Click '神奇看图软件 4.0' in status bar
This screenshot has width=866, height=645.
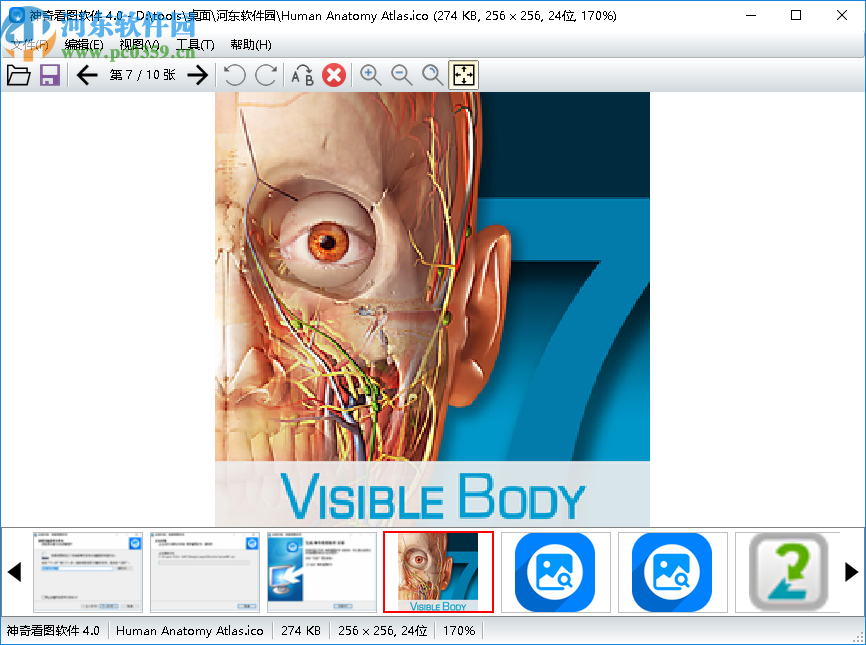[x=53, y=631]
